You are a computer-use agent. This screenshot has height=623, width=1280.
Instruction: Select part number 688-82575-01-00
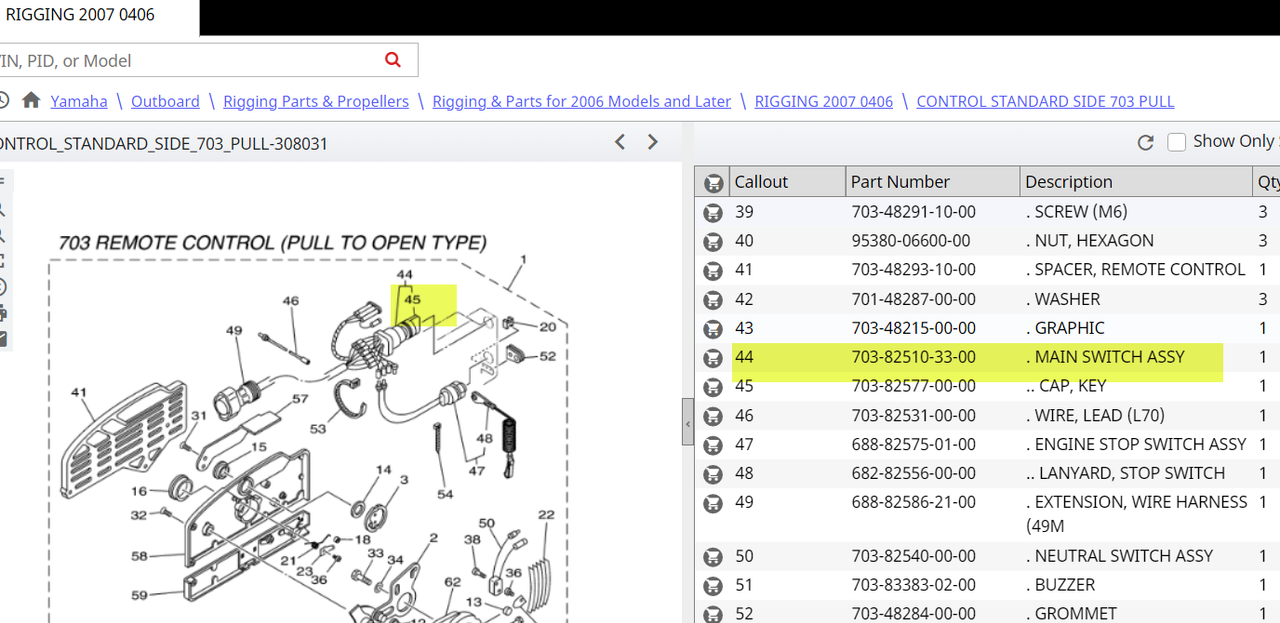point(913,444)
